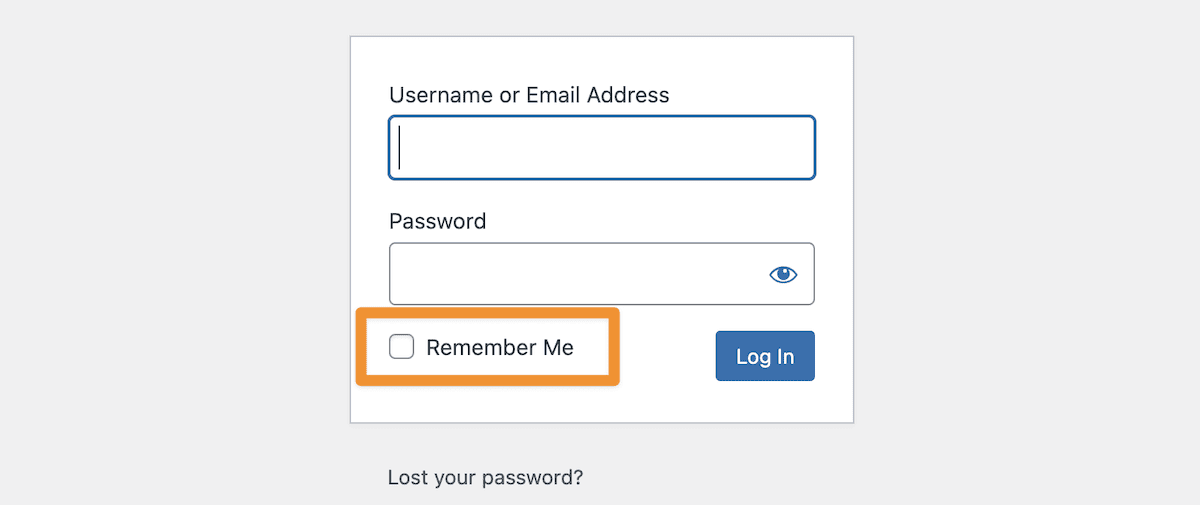
Task: Focus the Username or Email Address field
Action: [601, 148]
